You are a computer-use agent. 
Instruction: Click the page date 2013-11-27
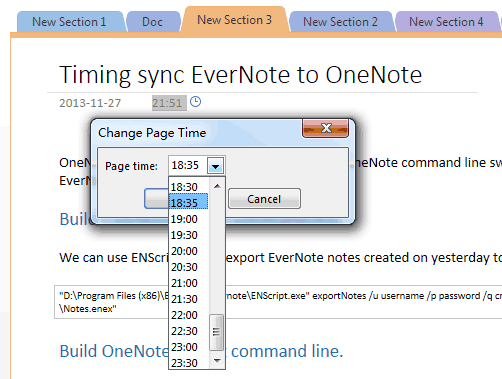[x=90, y=103]
